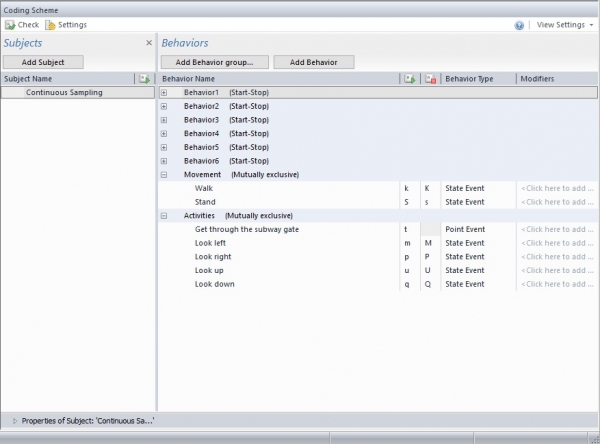Select the Stand behavior
Image resolution: width=600 pixels, height=444 pixels.
pyautogui.click(x=205, y=202)
